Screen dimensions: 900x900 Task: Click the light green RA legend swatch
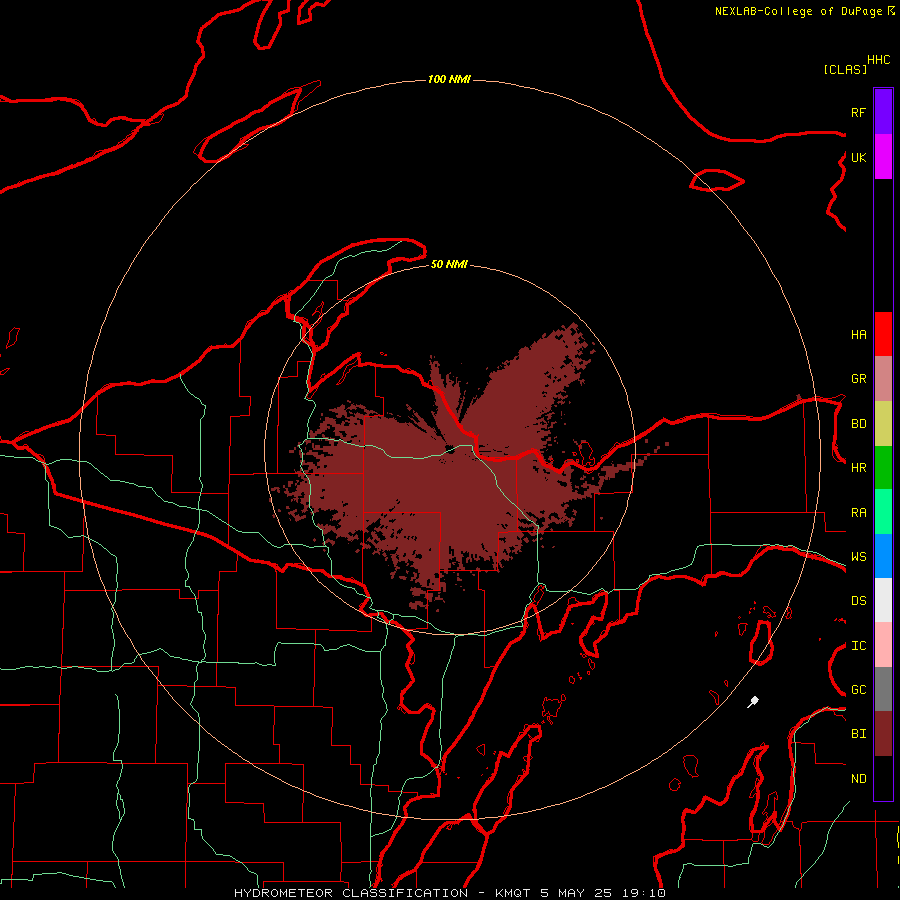[x=883, y=512]
